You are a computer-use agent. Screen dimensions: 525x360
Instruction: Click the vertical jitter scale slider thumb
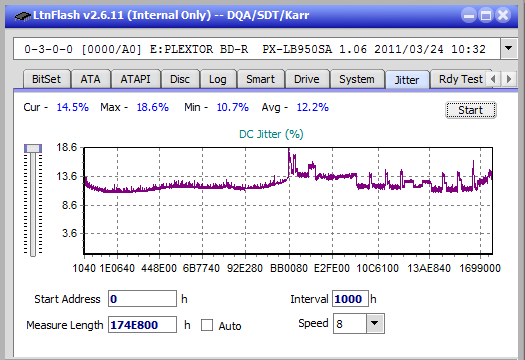click(33, 148)
